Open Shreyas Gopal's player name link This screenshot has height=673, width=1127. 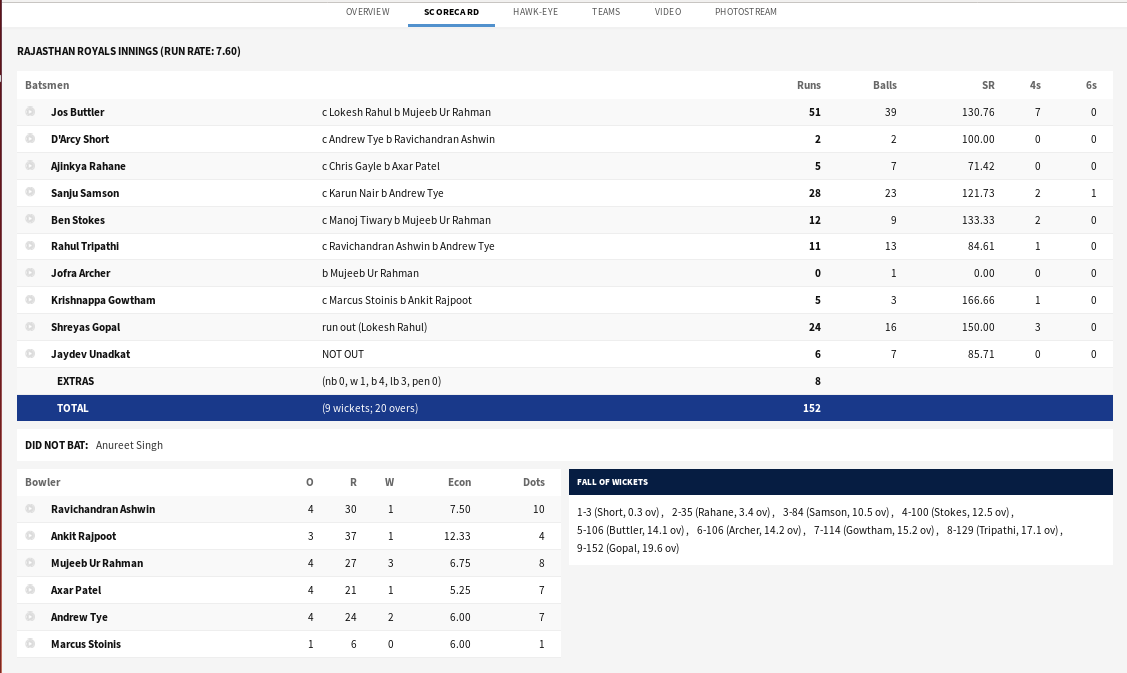coord(86,327)
